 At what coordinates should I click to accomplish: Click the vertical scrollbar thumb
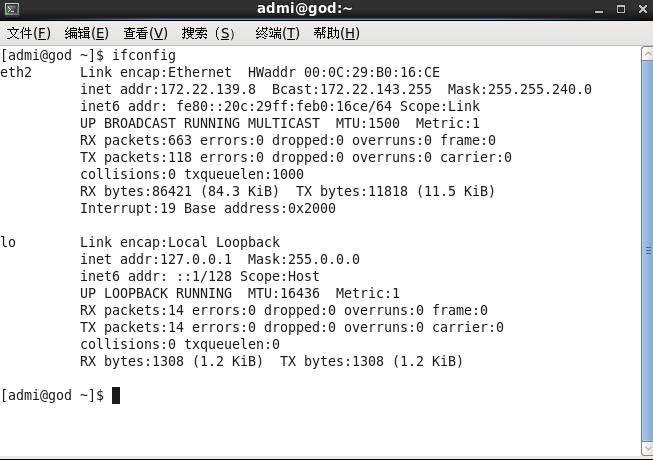(645, 250)
